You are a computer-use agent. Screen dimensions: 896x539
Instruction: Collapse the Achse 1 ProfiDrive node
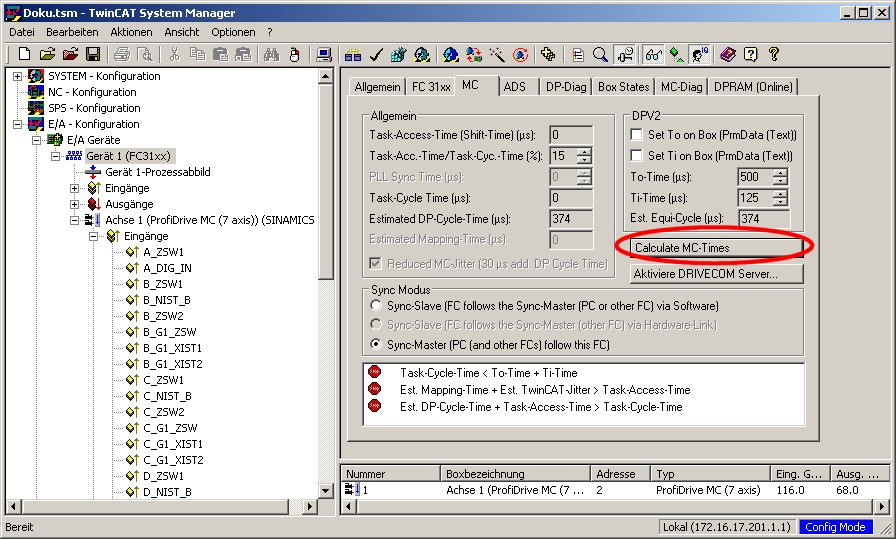click(x=74, y=220)
